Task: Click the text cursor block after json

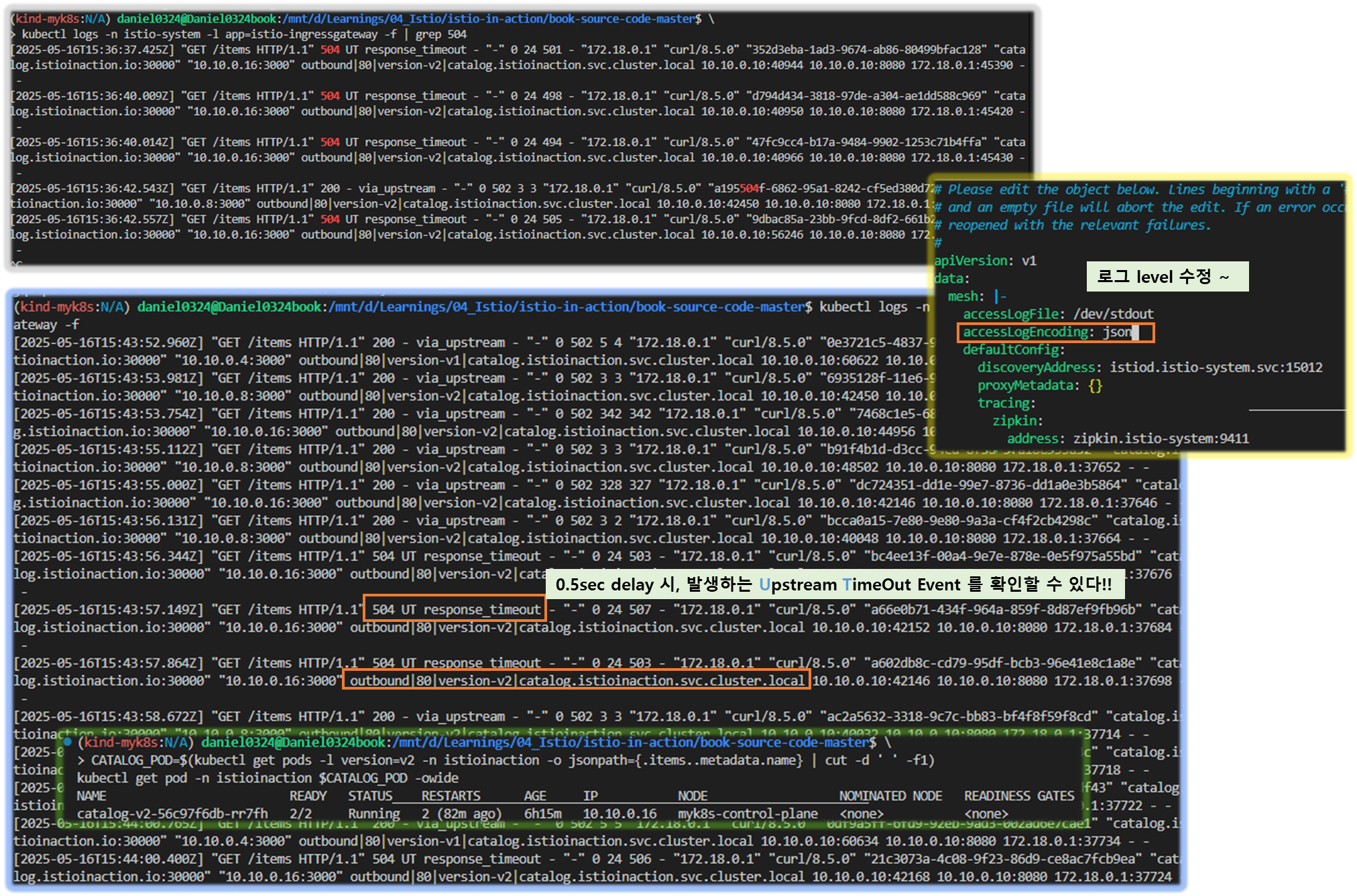Action: click(x=1135, y=332)
